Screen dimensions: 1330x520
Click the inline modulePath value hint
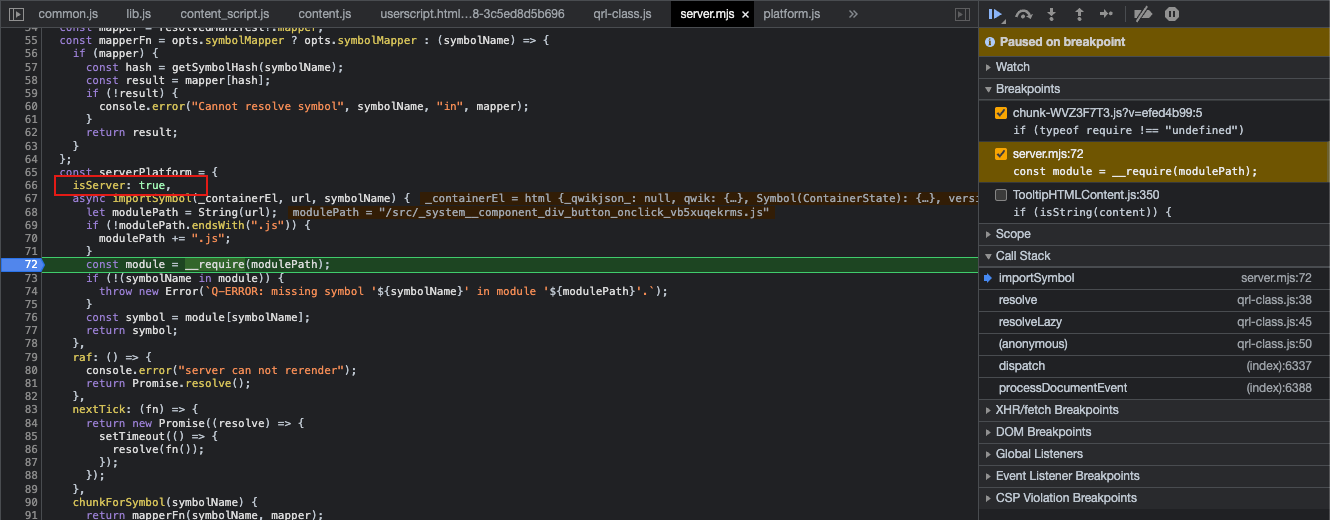click(529, 212)
